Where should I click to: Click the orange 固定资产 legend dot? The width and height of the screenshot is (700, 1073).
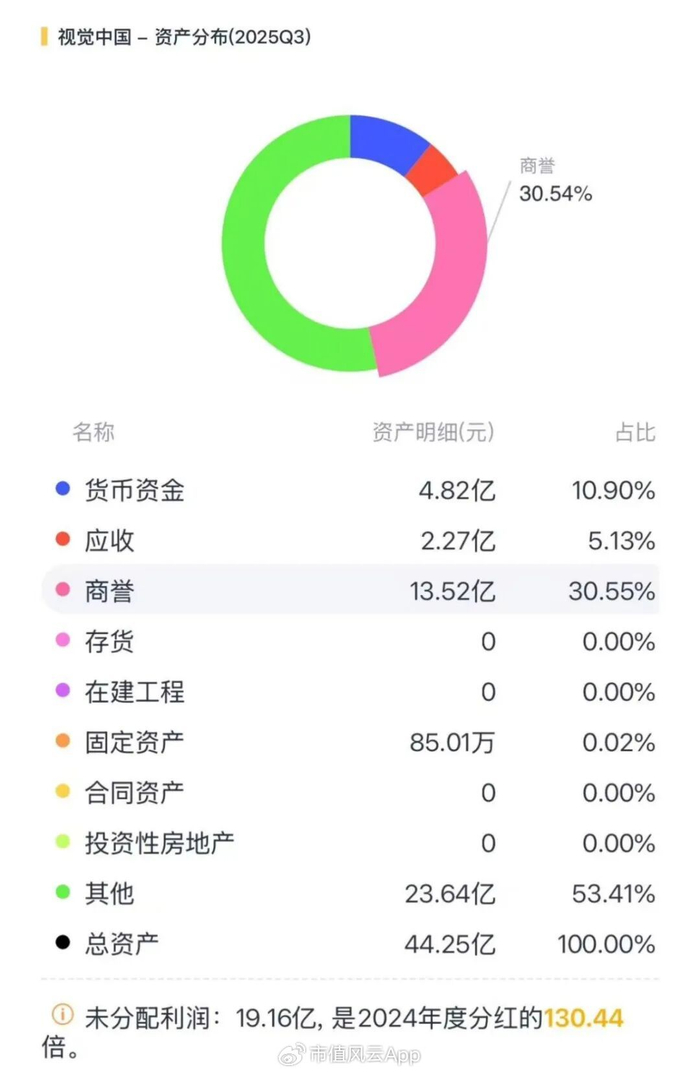(63, 742)
